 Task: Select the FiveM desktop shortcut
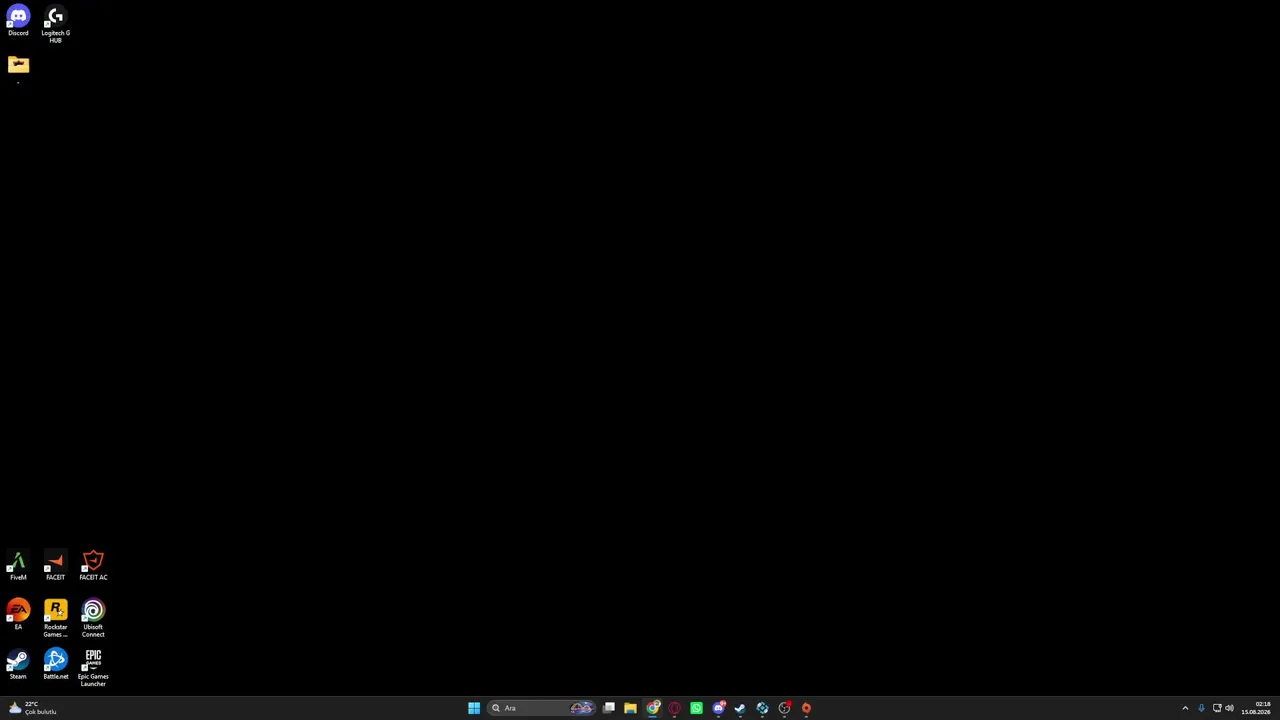[18, 566]
